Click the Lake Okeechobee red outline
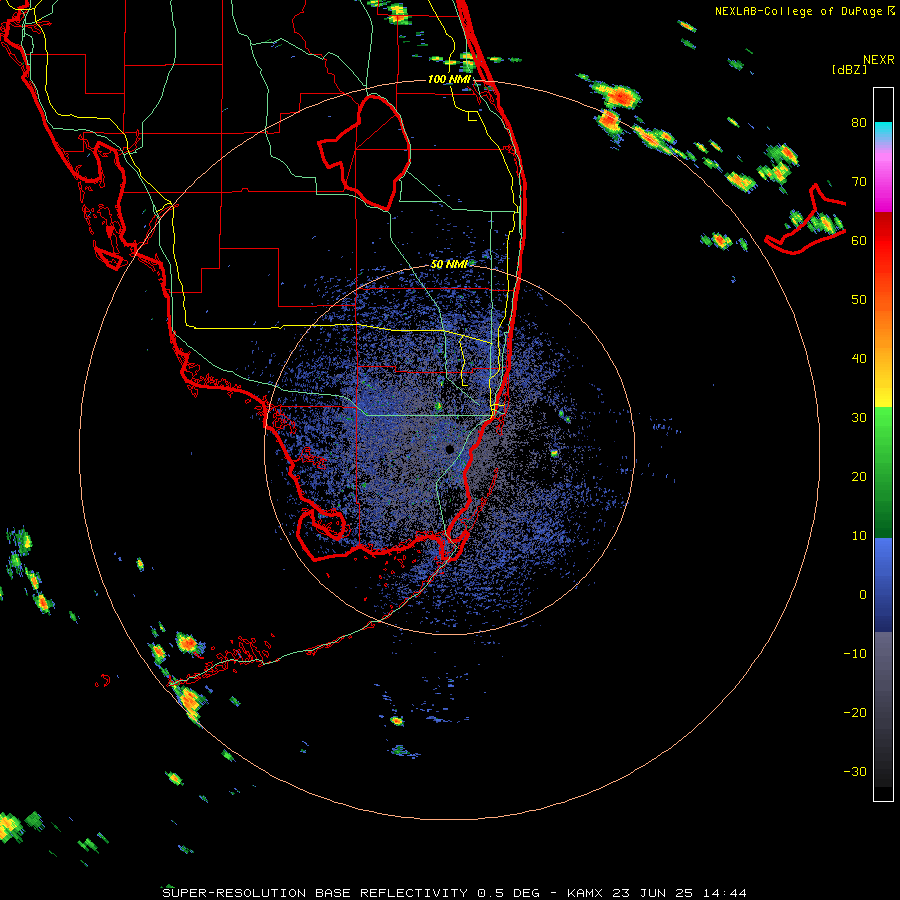This screenshot has width=900, height=900. 364,153
